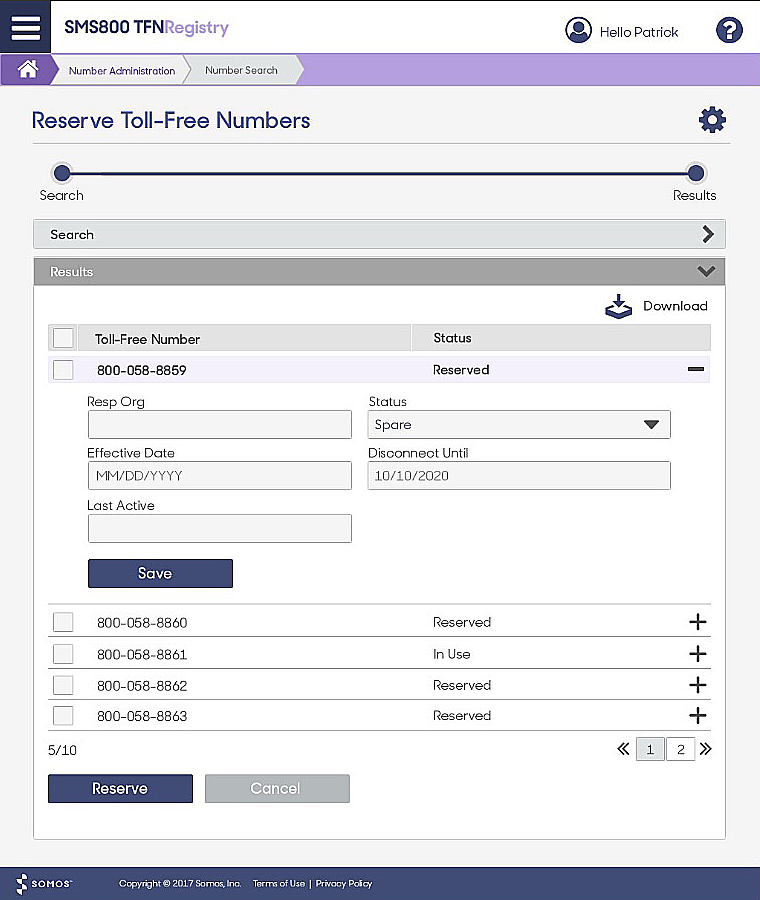Go to the previous results page arrow
This screenshot has height=900, width=760.
[623, 748]
